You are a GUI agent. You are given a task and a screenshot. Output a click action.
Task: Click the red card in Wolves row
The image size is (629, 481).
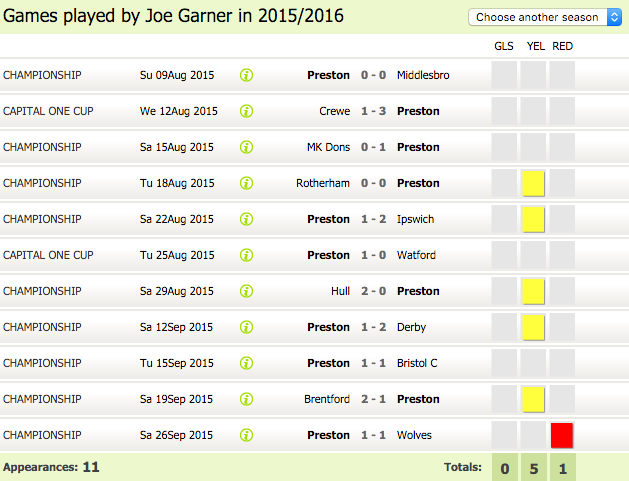(x=562, y=435)
